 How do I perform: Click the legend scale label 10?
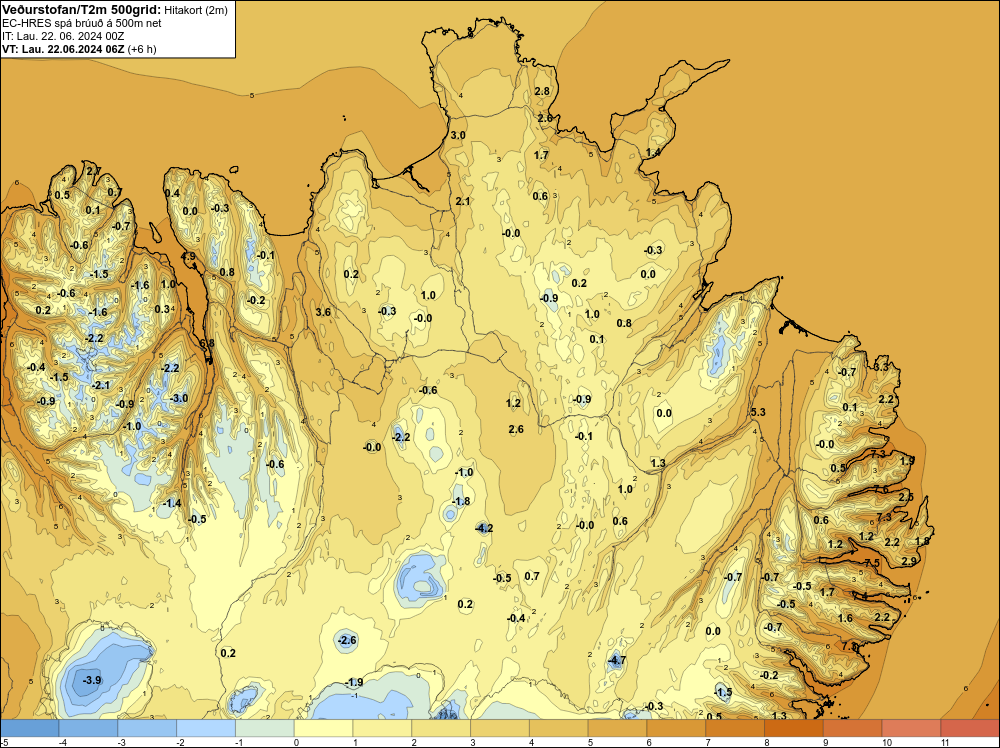tap(886, 742)
